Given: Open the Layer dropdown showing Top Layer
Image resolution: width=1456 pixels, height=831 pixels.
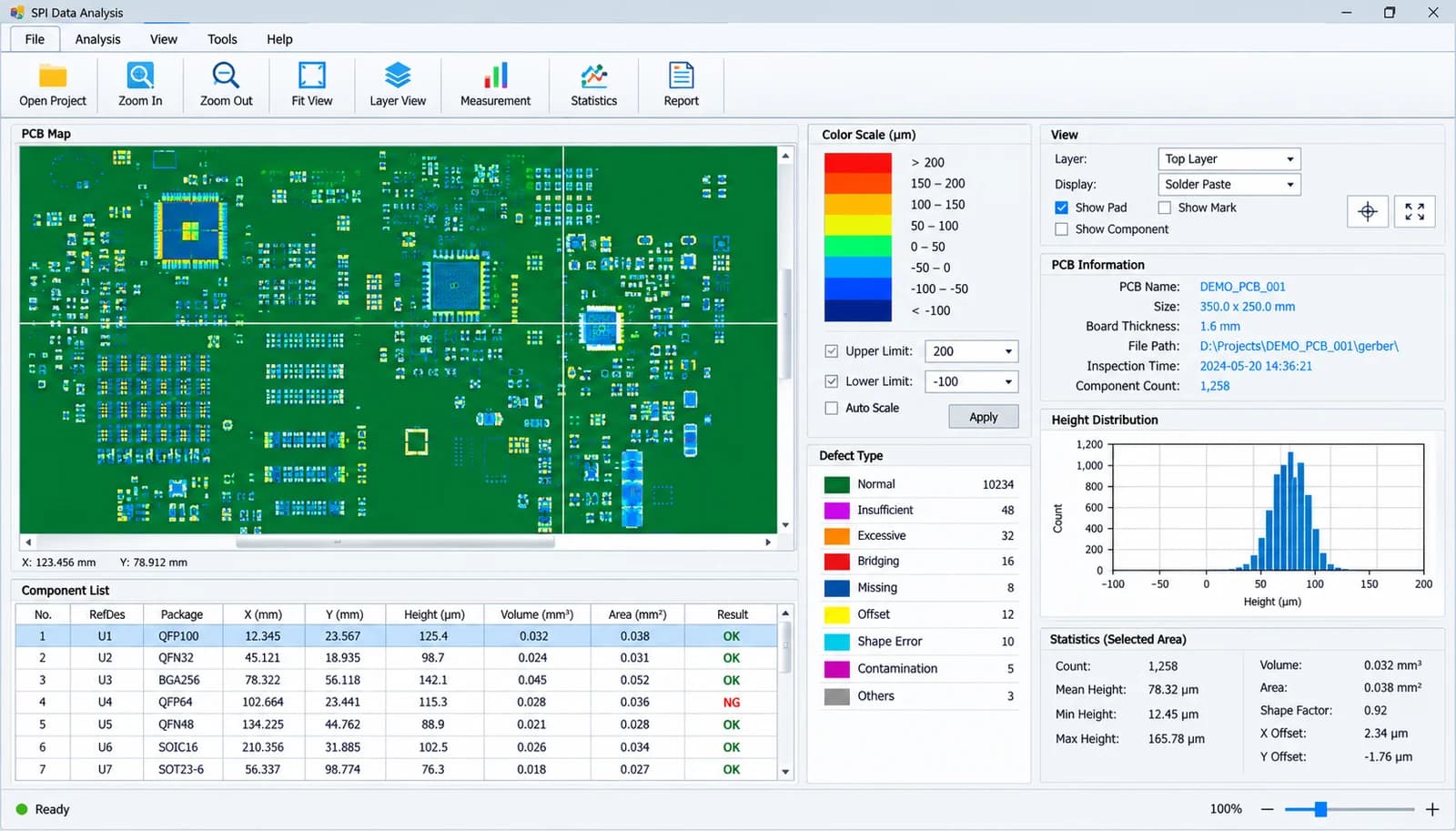Looking at the screenshot, I should pos(1228,159).
